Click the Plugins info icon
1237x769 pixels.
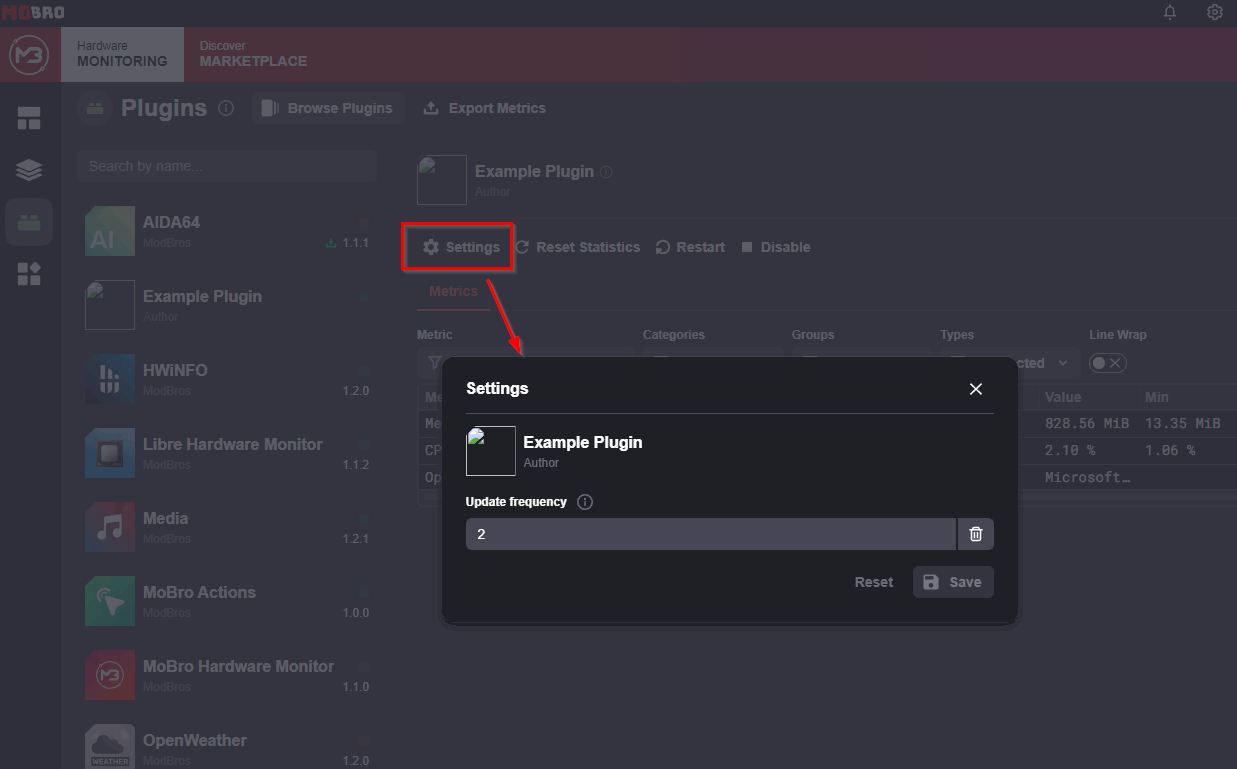coord(226,108)
